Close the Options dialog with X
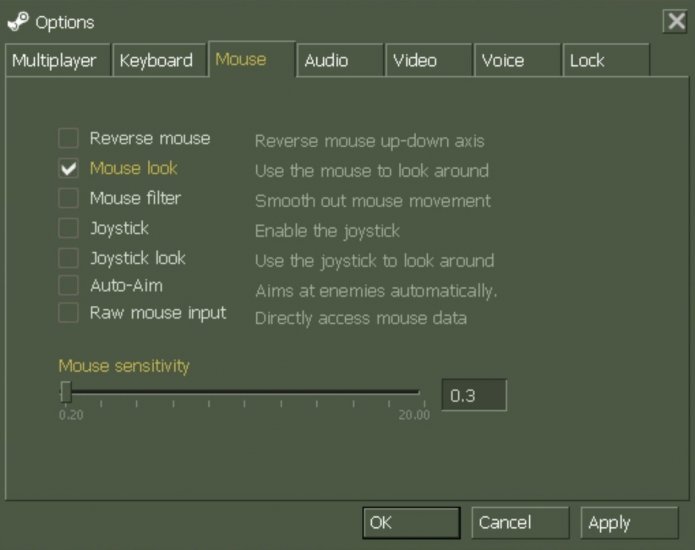The height and width of the screenshot is (550, 695). point(674,21)
